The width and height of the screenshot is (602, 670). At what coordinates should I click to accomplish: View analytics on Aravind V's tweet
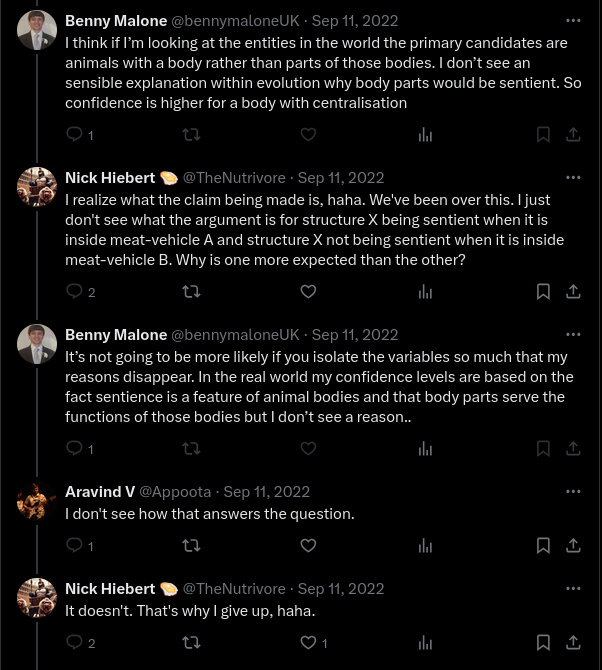point(425,545)
